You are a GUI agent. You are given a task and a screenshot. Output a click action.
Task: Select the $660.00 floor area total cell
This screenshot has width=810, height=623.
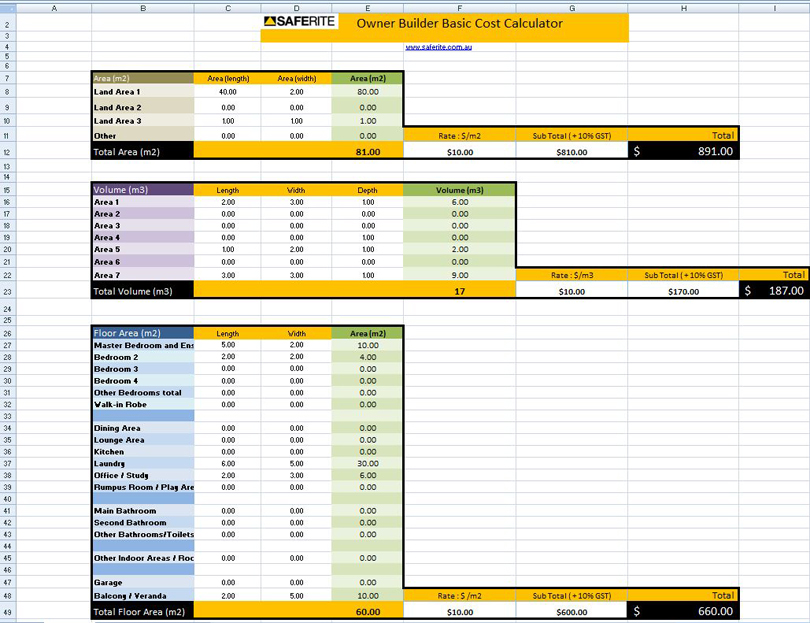pyautogui.click(x=684, y=612)
